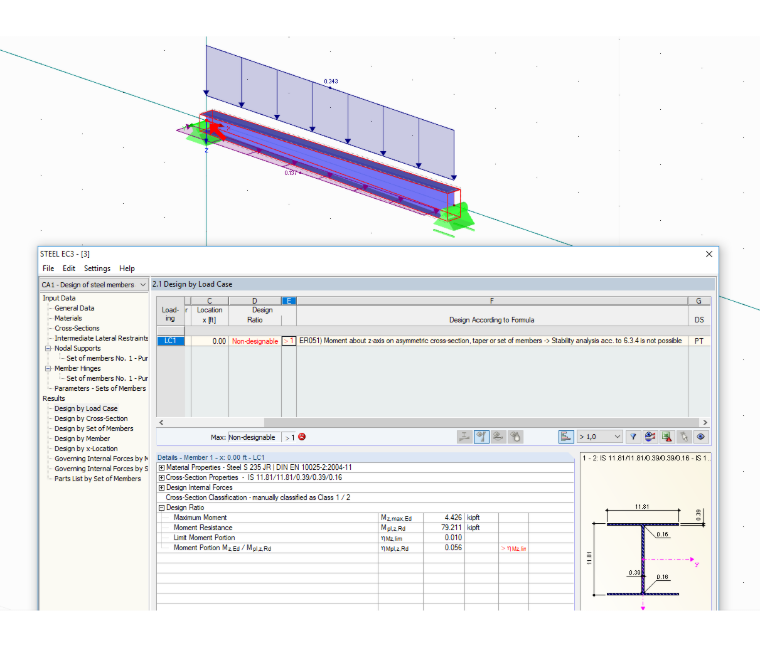Click the table's left scroll arrow
Image resolution: width=760 pixels, height=647 pixels.
click(161, 422)
